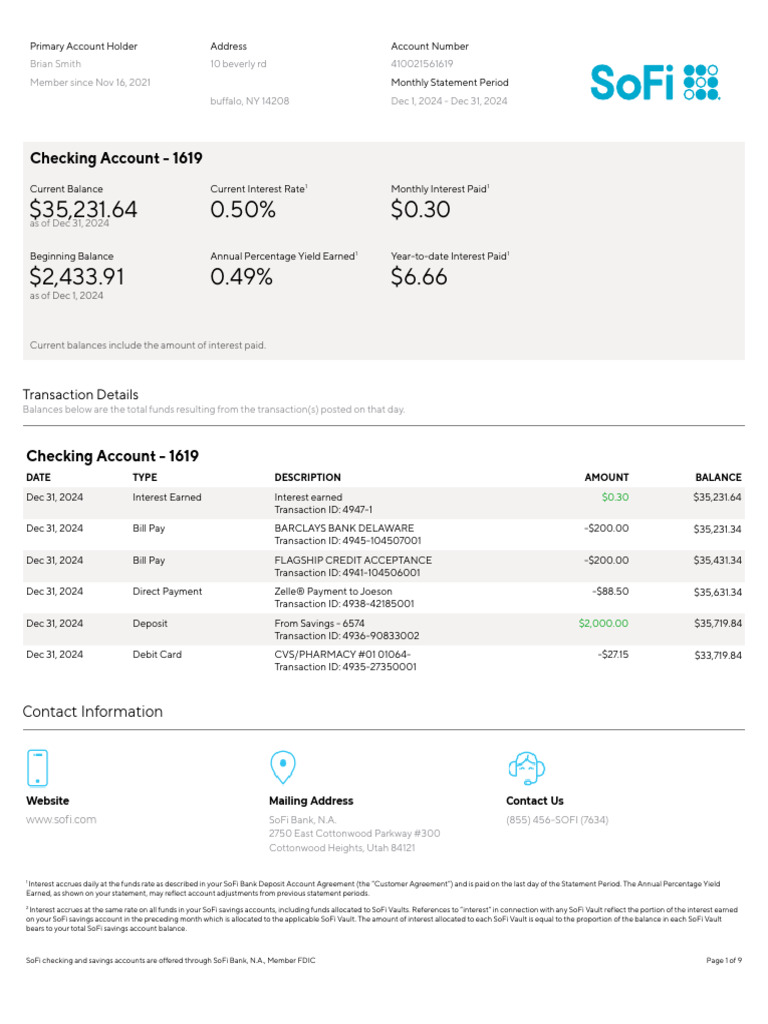Click the Contact Us headset icon
The width and height of the screenshot is (768, 1024).
pos(526,767)
